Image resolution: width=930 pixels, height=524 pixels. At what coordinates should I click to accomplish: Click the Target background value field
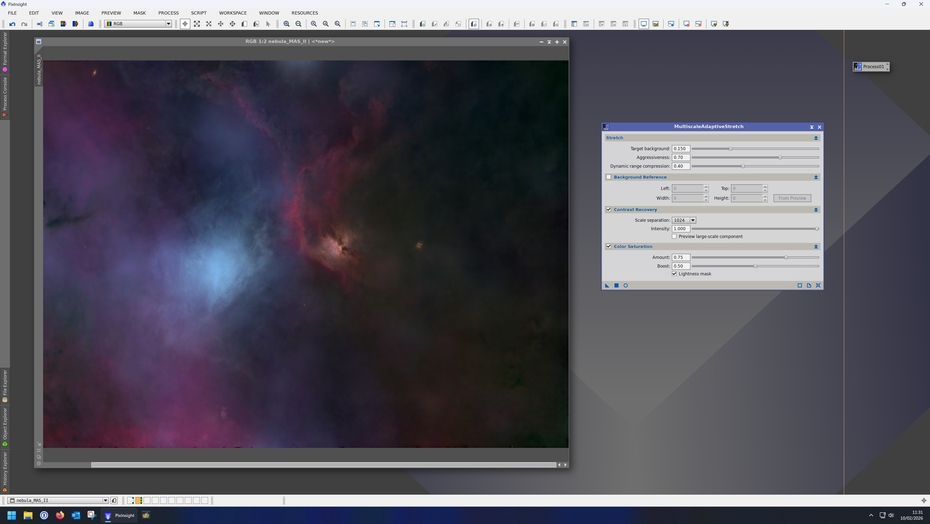(x=680, y=148)
